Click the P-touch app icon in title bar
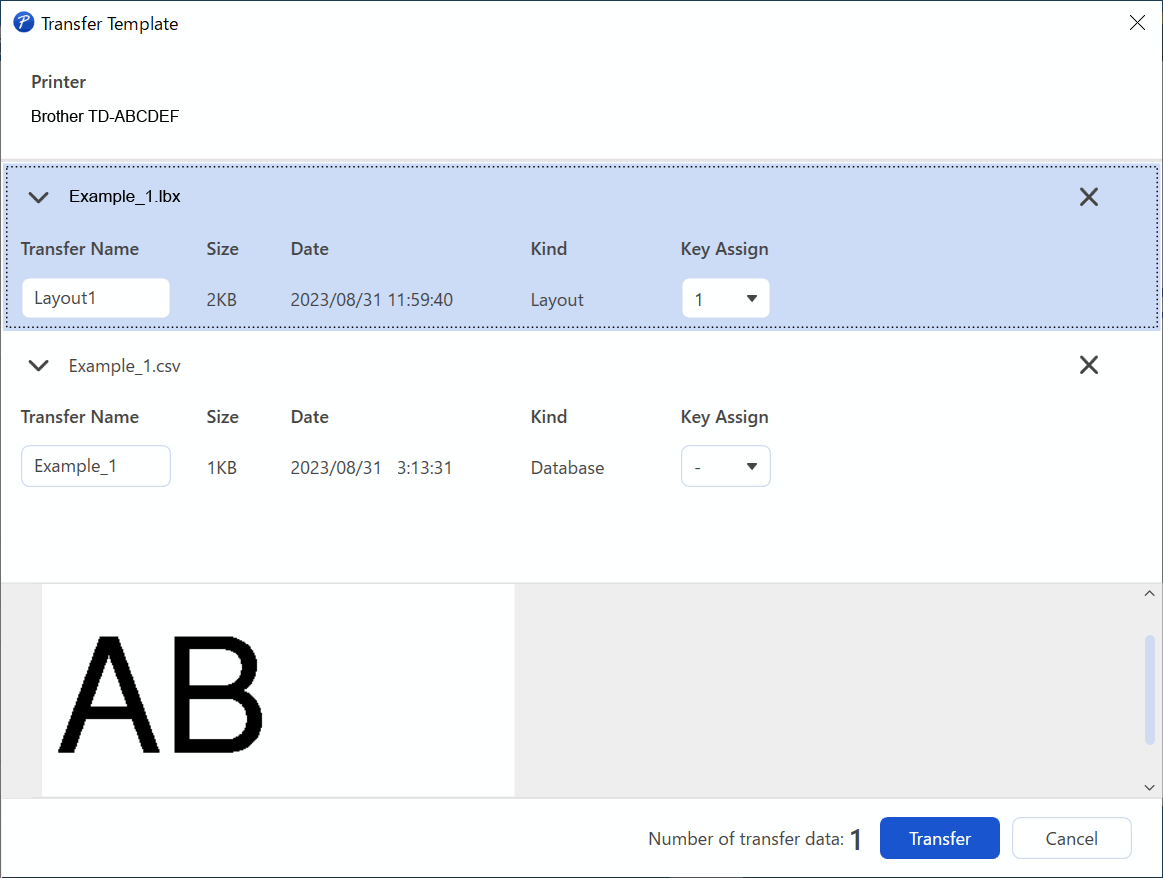This screenshot has width=1163, height=878. pyautogui.click(x=23, y=23)
